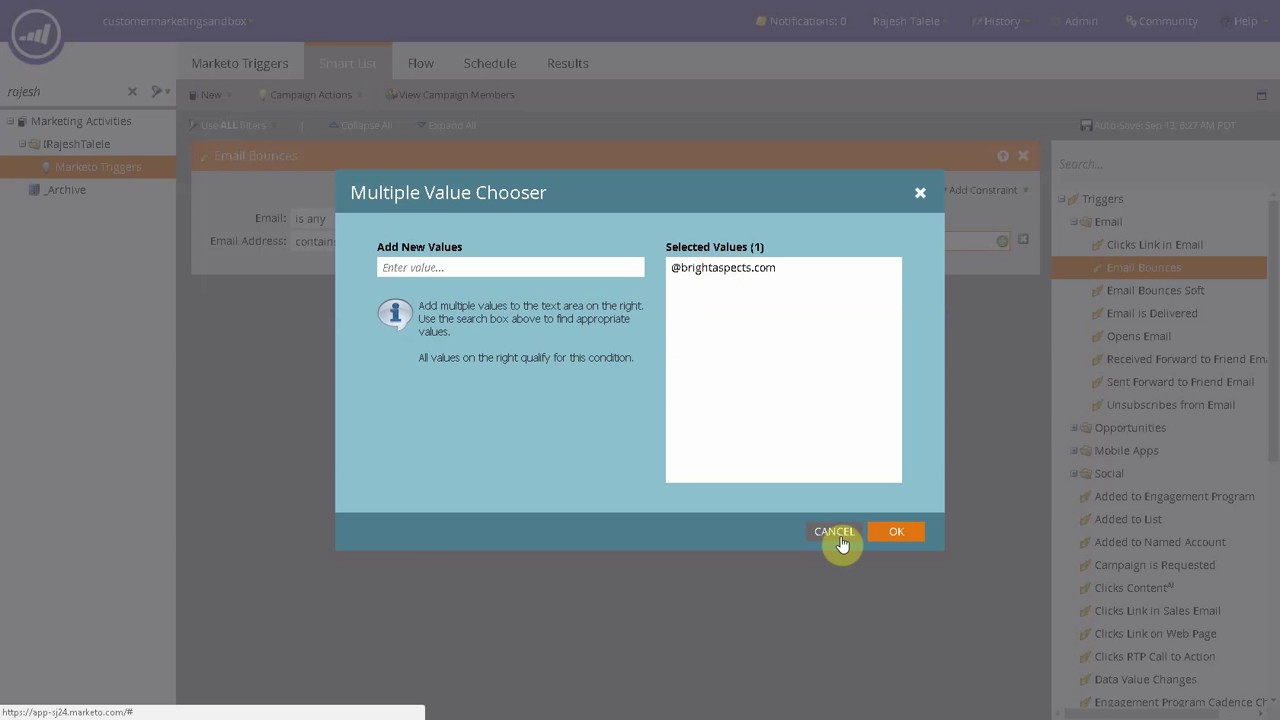Image resolution: width=1280 pixels, height=720 pixels.
Task: Select Added to Engagement Program trigger
Action: click(x=1174, y=497)
